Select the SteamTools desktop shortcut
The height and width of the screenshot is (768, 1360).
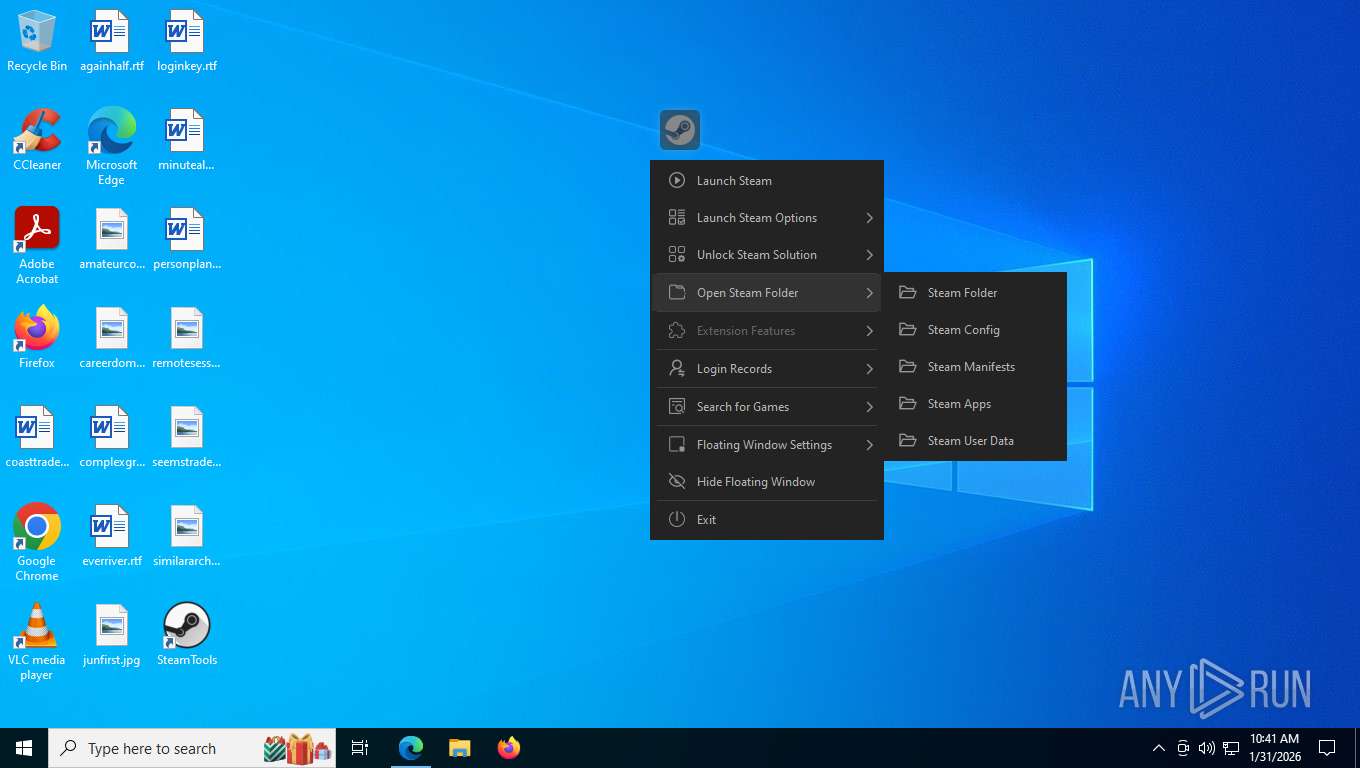tap(187, 635)
